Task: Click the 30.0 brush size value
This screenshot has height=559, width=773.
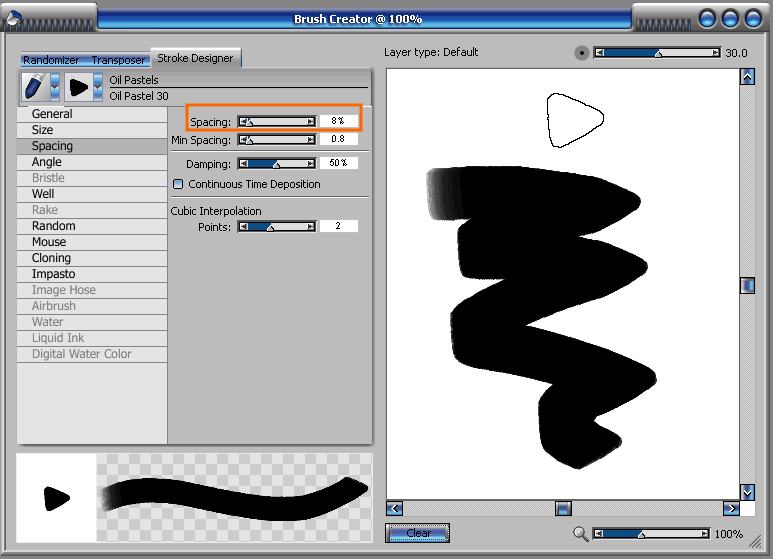Action: click(736, 53)
